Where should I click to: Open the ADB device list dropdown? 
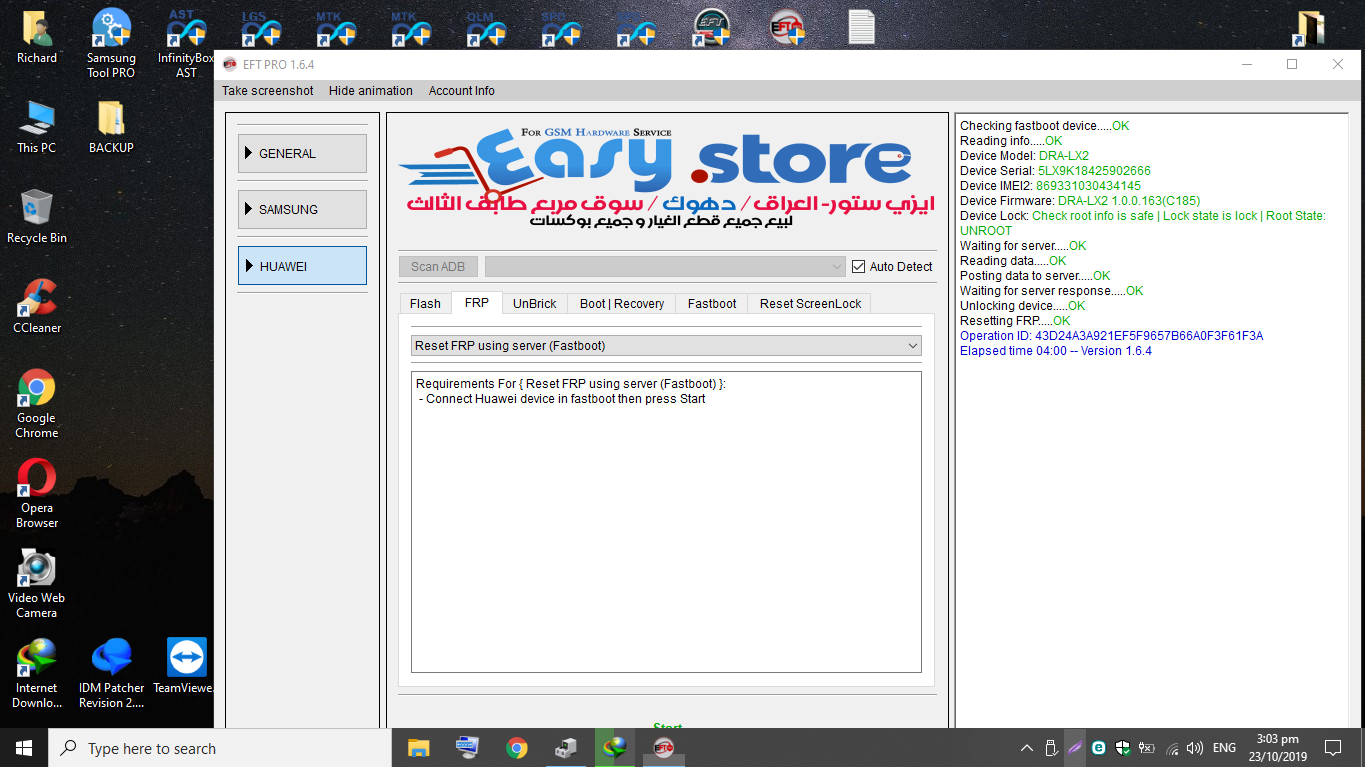coord(666,267)
